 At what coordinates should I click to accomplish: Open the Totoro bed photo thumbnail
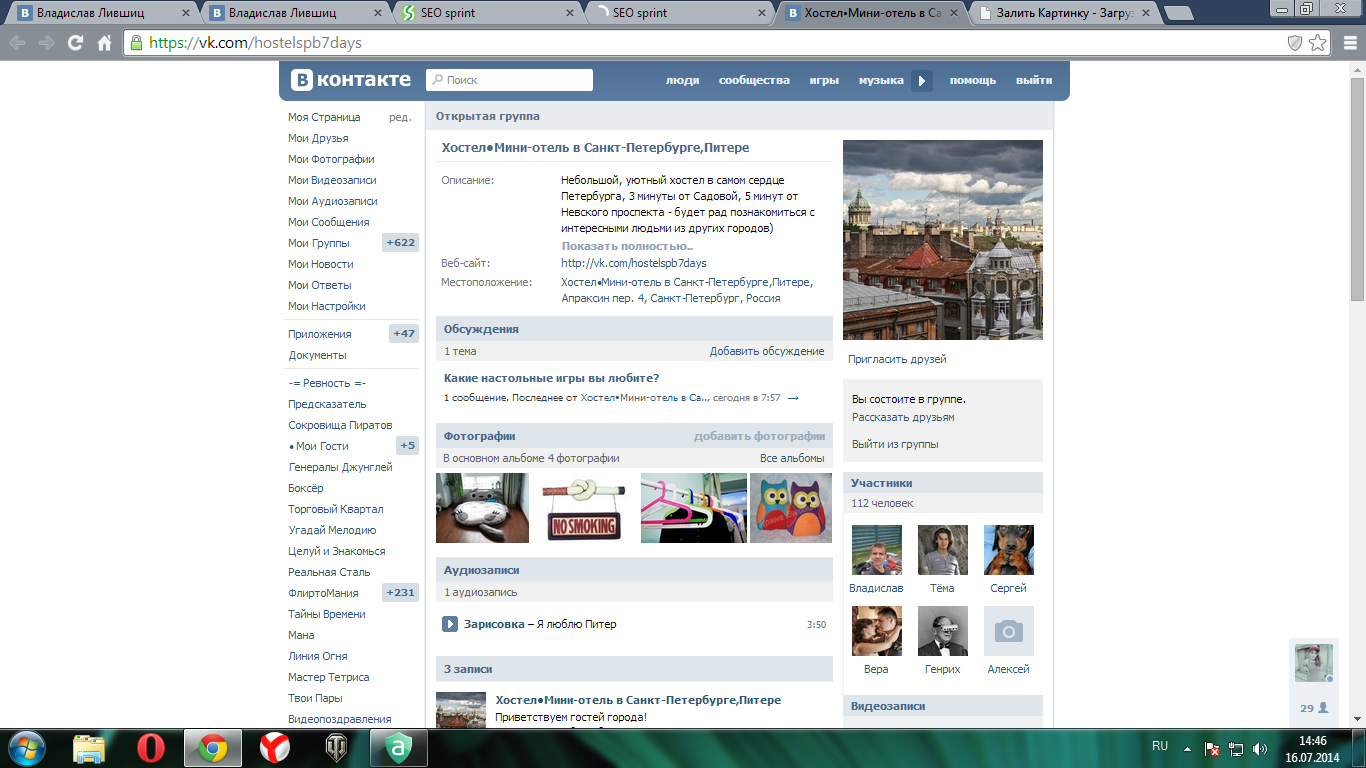tap(482, 508)
